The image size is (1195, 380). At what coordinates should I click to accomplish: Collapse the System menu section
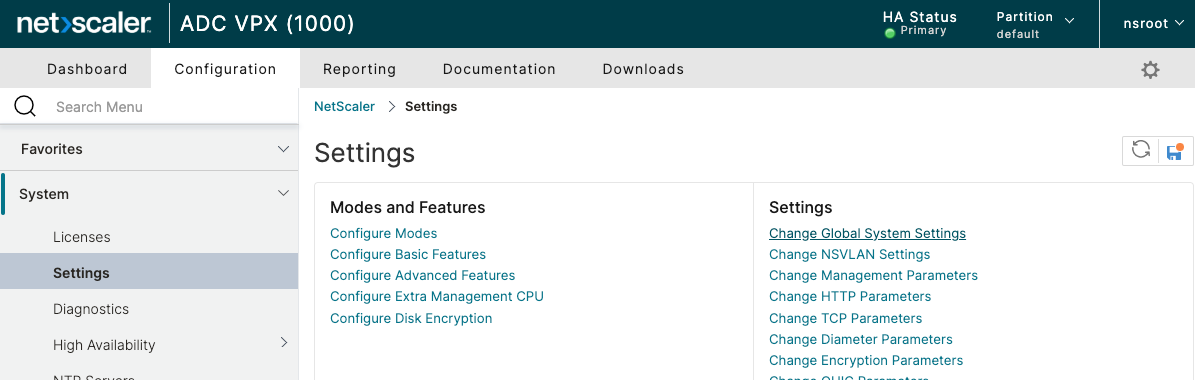coord(284,194)
